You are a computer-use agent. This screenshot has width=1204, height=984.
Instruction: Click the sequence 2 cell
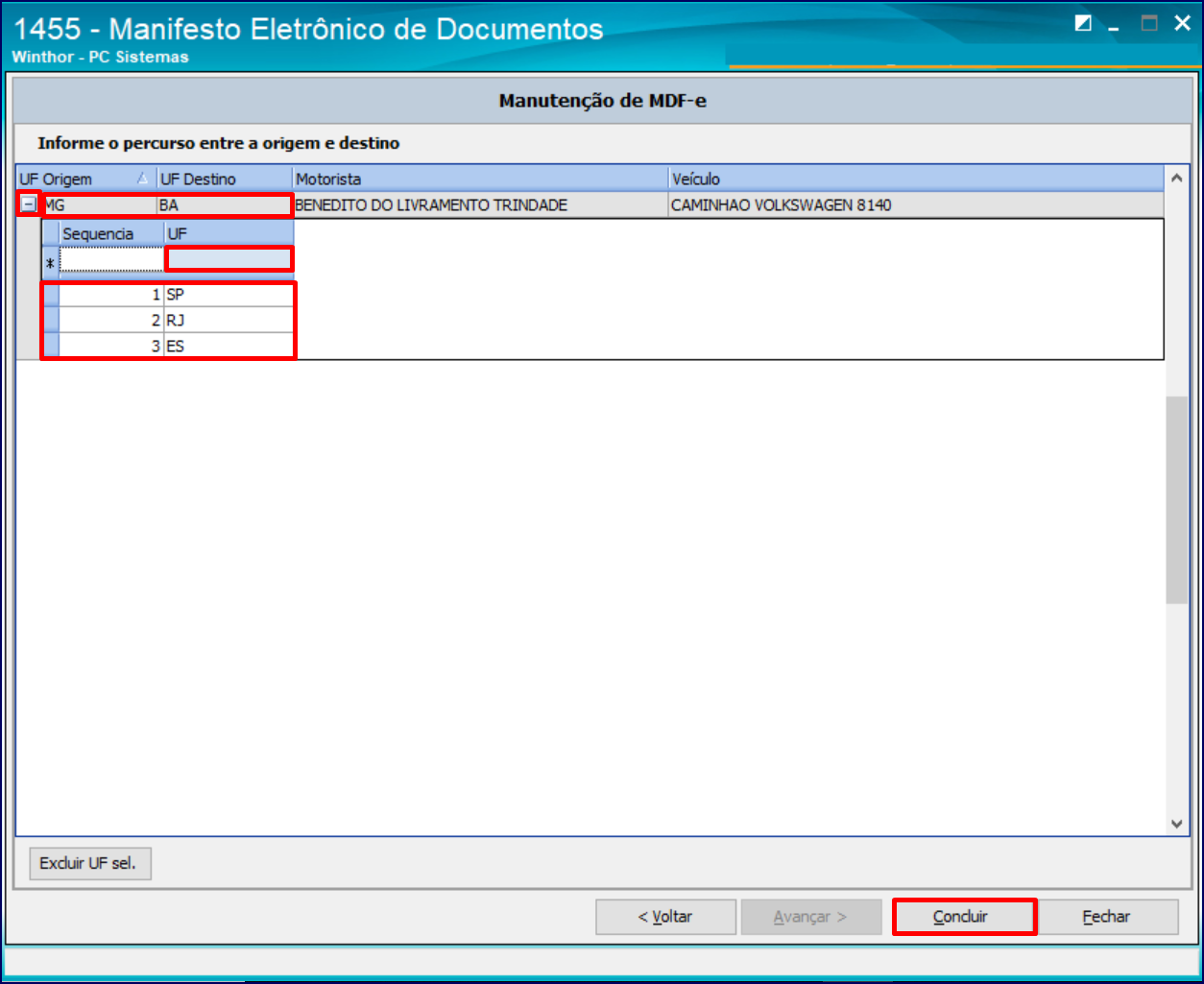111,321
